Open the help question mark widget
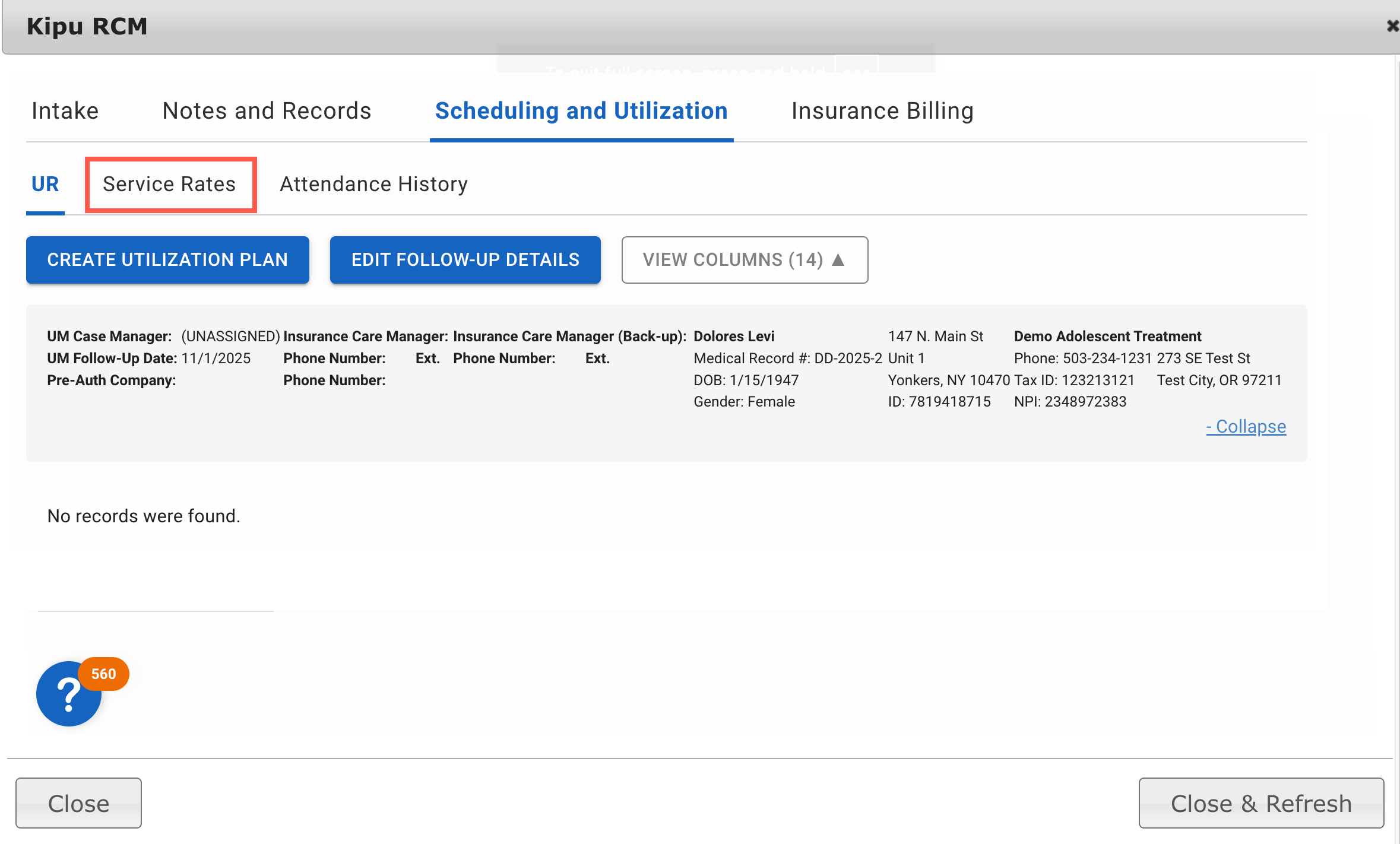The width and height of the screenshot is (1400, 844). click(x=68, y=694)
